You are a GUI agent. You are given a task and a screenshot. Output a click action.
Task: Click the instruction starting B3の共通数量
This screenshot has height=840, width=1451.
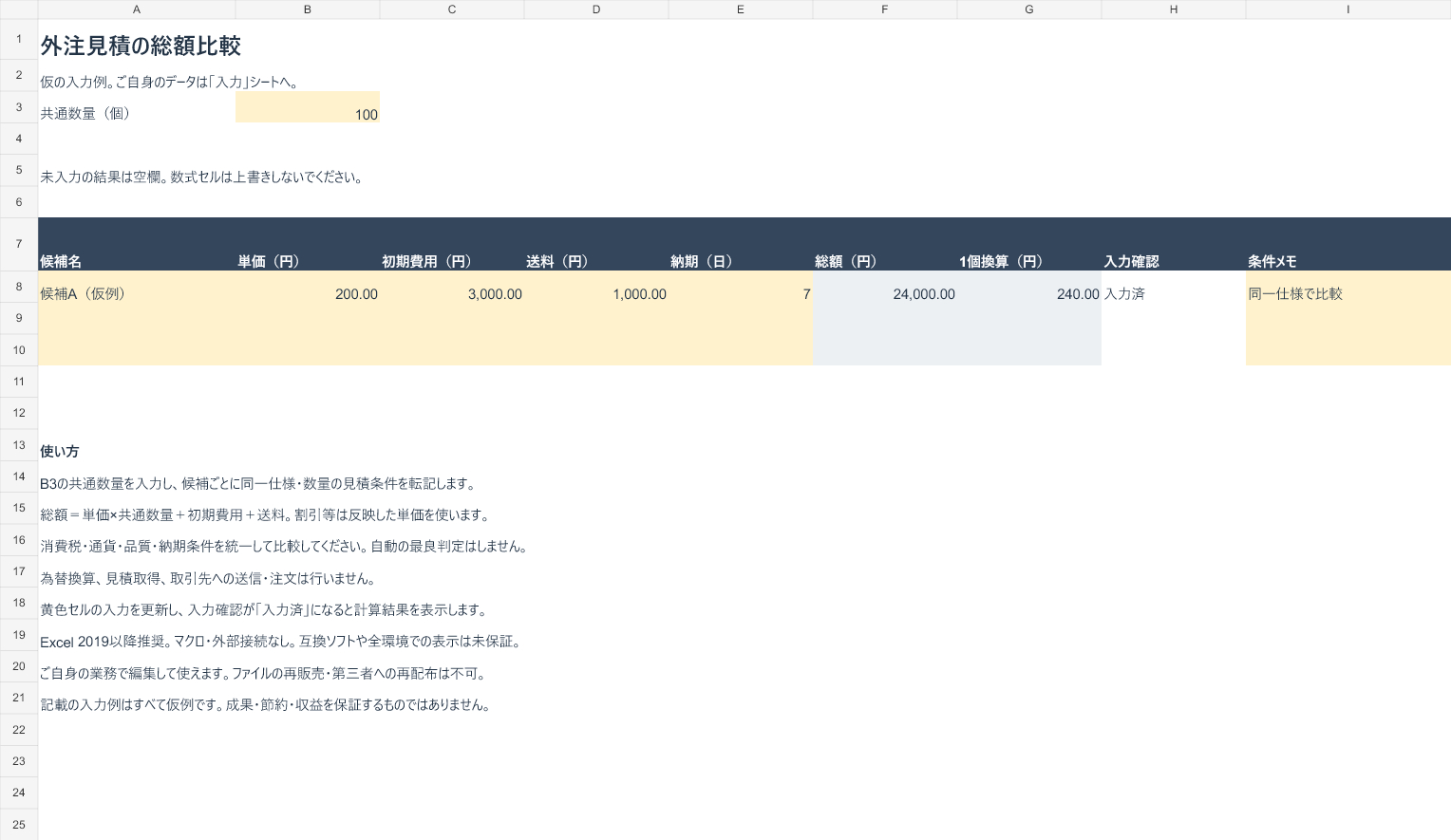(257, 483)
